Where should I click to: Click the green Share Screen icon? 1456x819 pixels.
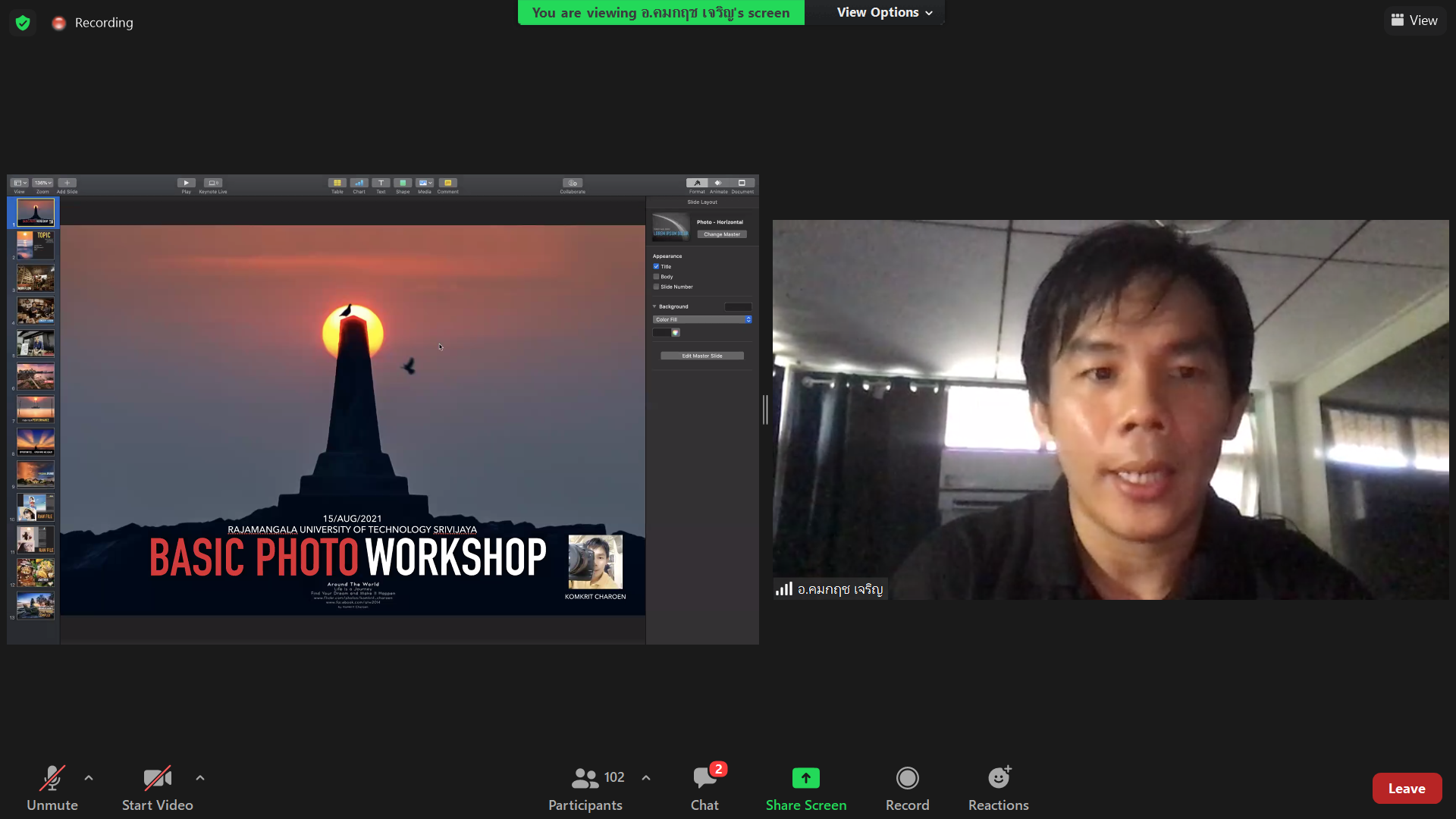coord(806,778)
